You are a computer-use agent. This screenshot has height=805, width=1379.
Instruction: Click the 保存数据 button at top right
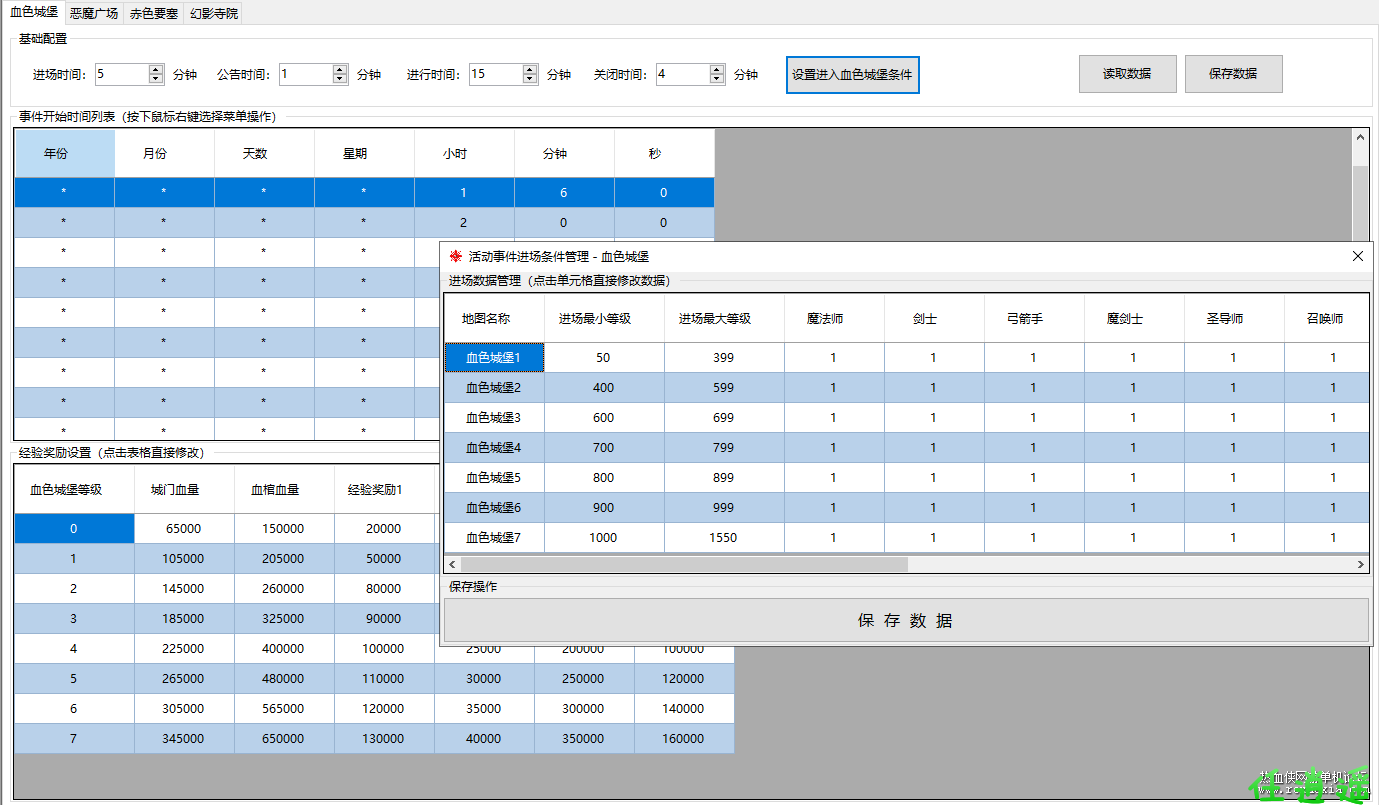[1233, 74]
